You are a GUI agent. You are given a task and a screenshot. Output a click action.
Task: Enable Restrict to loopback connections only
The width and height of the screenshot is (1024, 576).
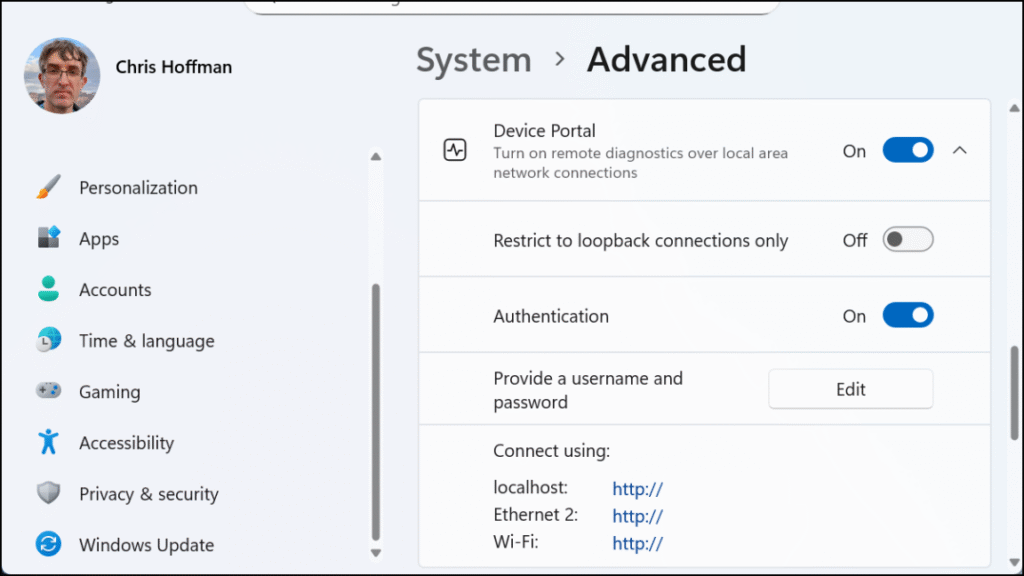(x=907, y=240)
